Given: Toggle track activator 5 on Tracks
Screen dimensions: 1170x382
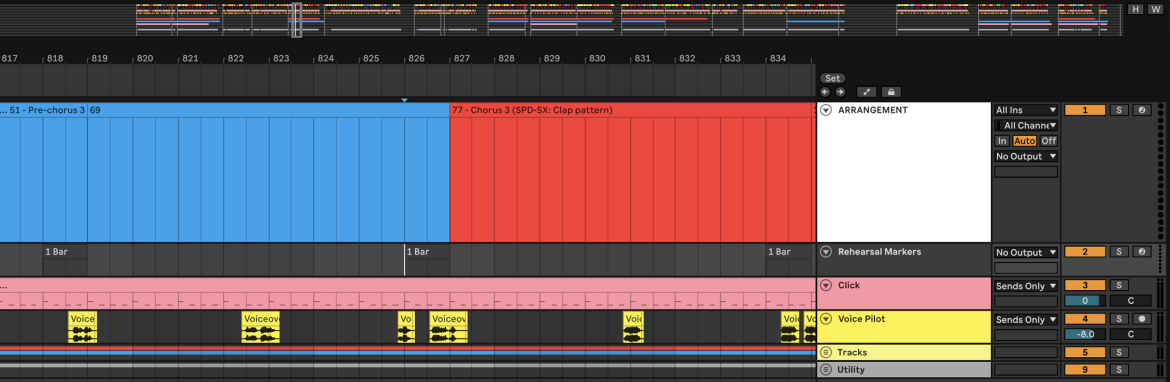Looking at the screenshot, I should pos(1084,352).
